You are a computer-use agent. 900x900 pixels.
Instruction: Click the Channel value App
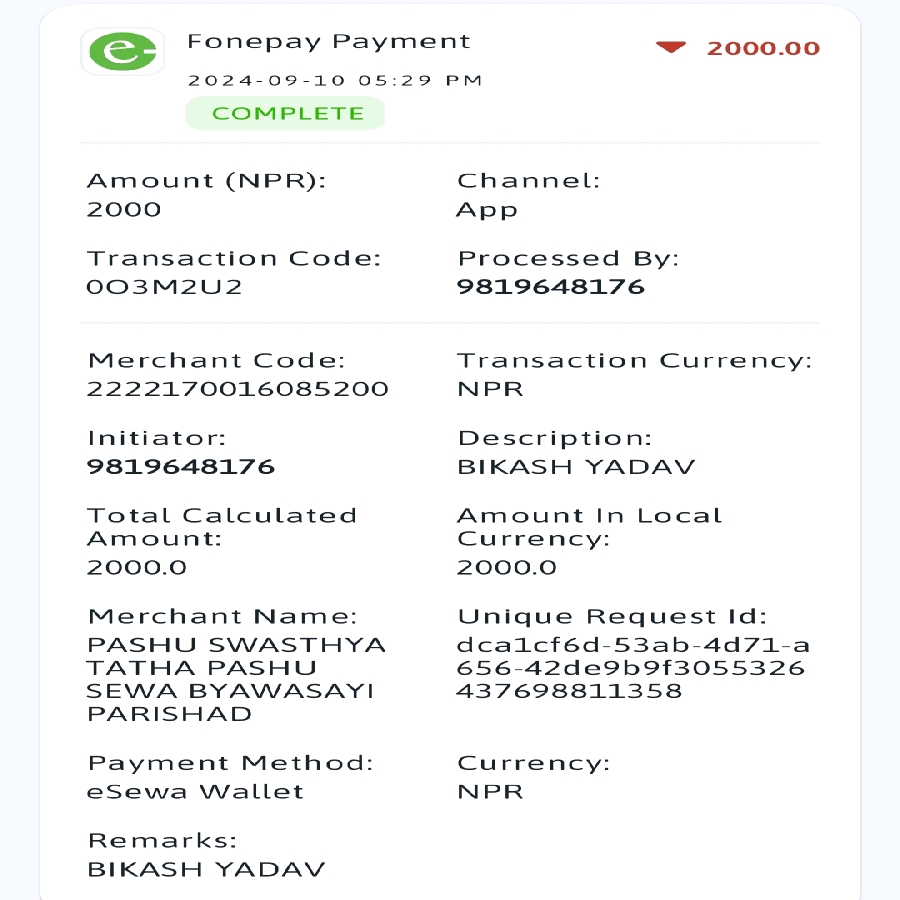pos(487,210)
